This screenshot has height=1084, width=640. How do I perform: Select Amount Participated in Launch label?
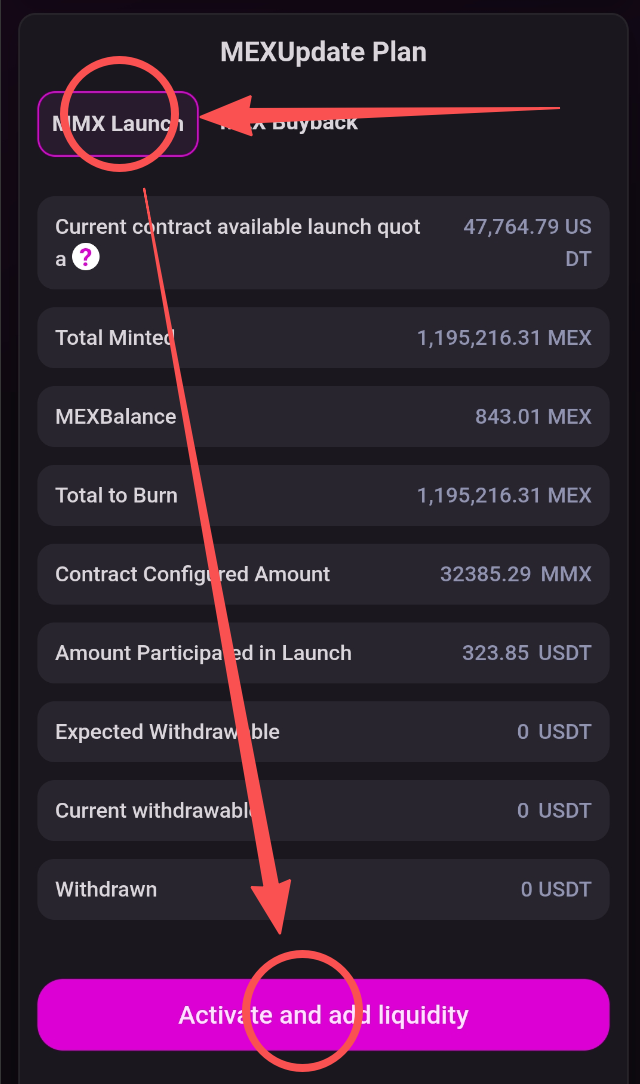[203, 653]
